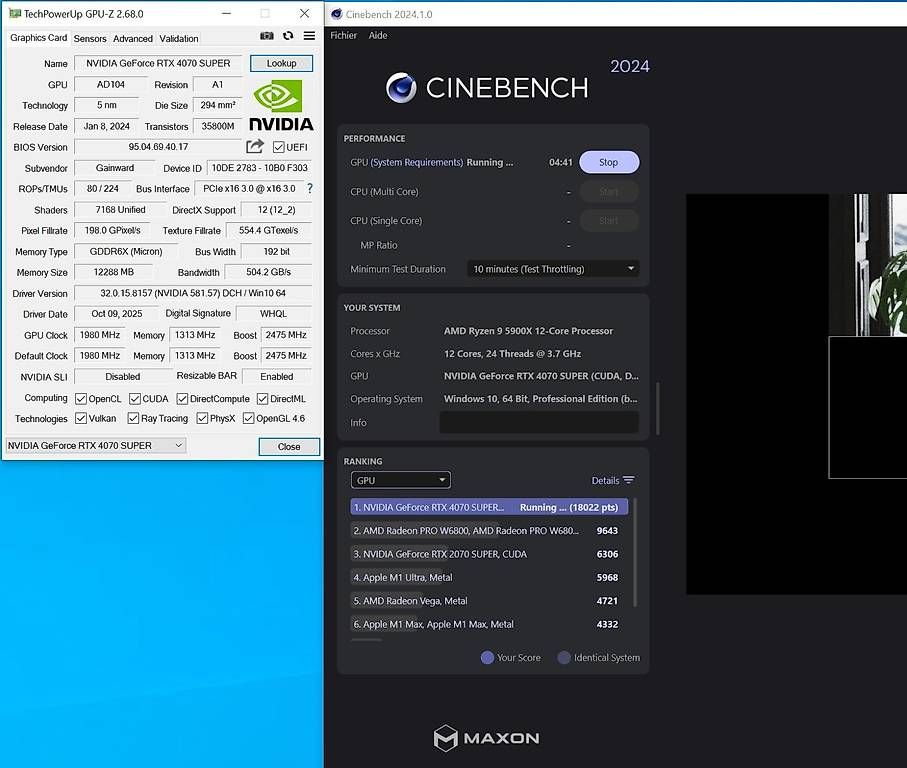Stop the running GPU benchmark
This screenshot has height=768, width=907.
608,161
